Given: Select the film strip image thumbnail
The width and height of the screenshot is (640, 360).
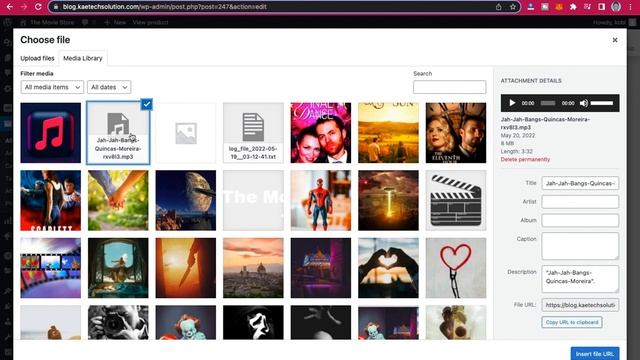Looking at the screenshot, I should point(51,268).
